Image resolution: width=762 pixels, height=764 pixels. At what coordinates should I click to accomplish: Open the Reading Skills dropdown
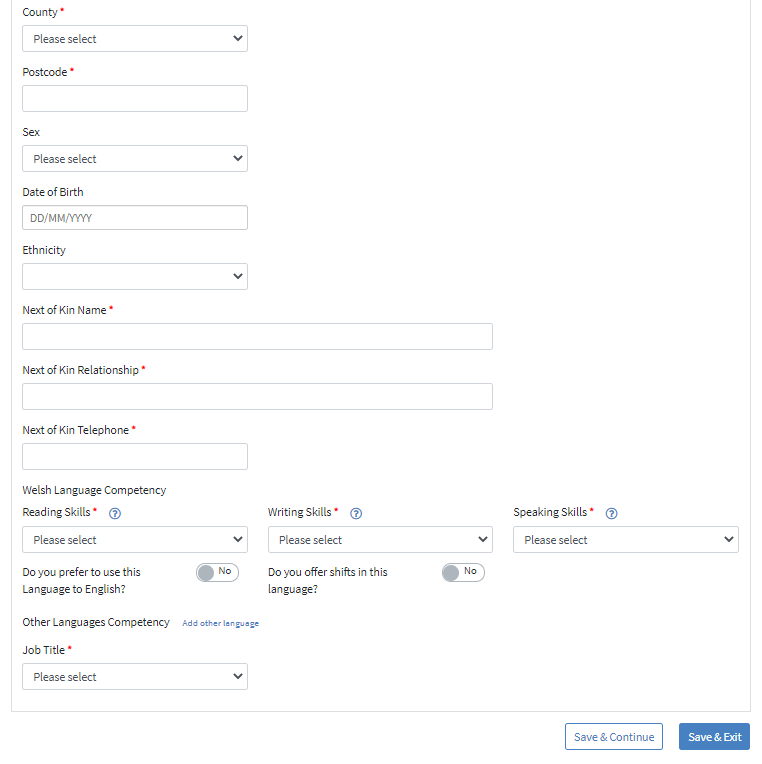(135, 540)
